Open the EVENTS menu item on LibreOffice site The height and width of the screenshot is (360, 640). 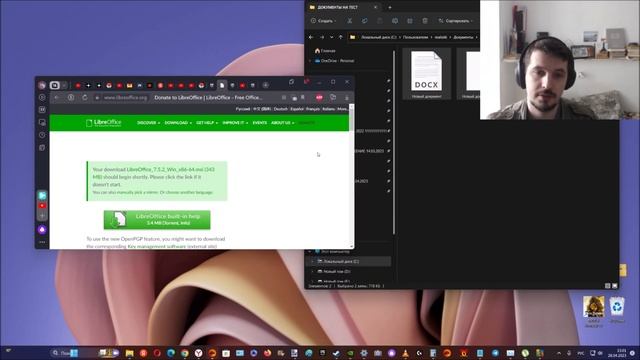coord(260,123)
